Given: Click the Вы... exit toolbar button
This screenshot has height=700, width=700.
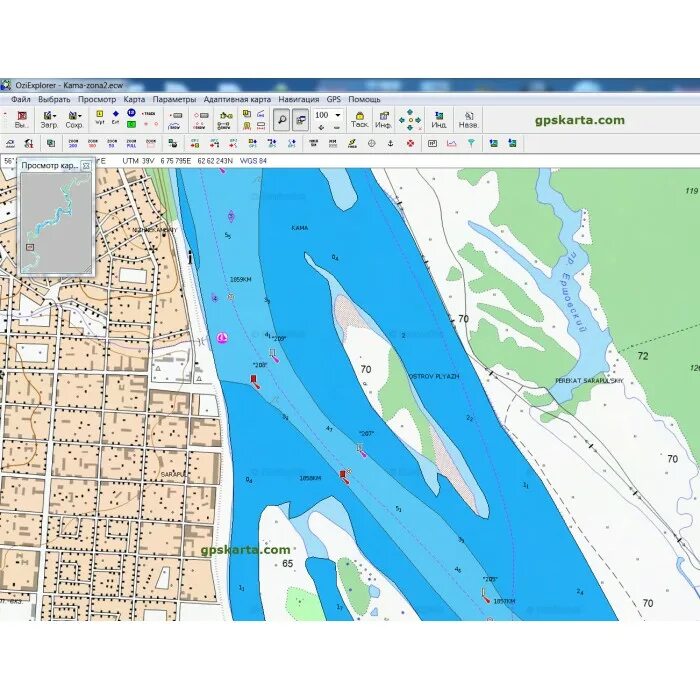Looking at the screenshot, I should point(22,120).
